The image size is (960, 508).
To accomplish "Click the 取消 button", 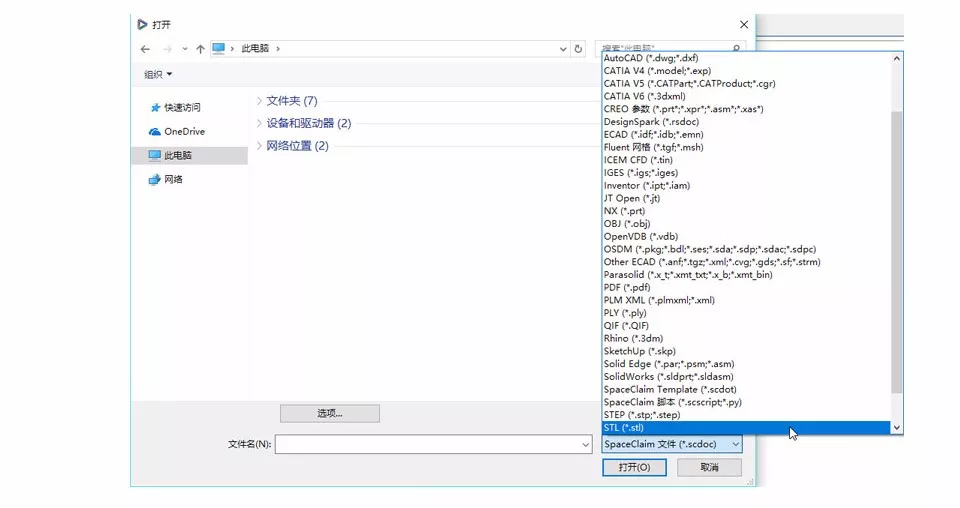I will pyautogui.click(x=709, y=468).
